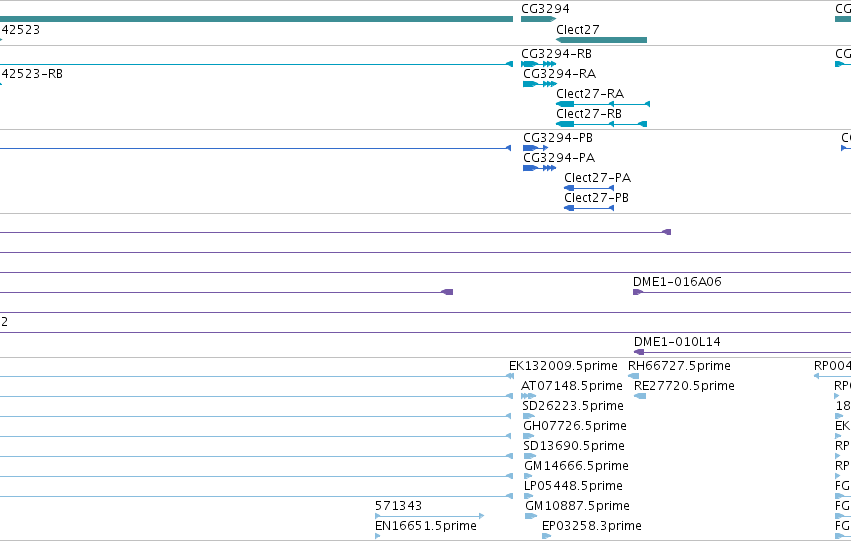851x541 pixels.
Task: Click the purple arrowhead ending the topmost purple line
Action: [666, 232]
